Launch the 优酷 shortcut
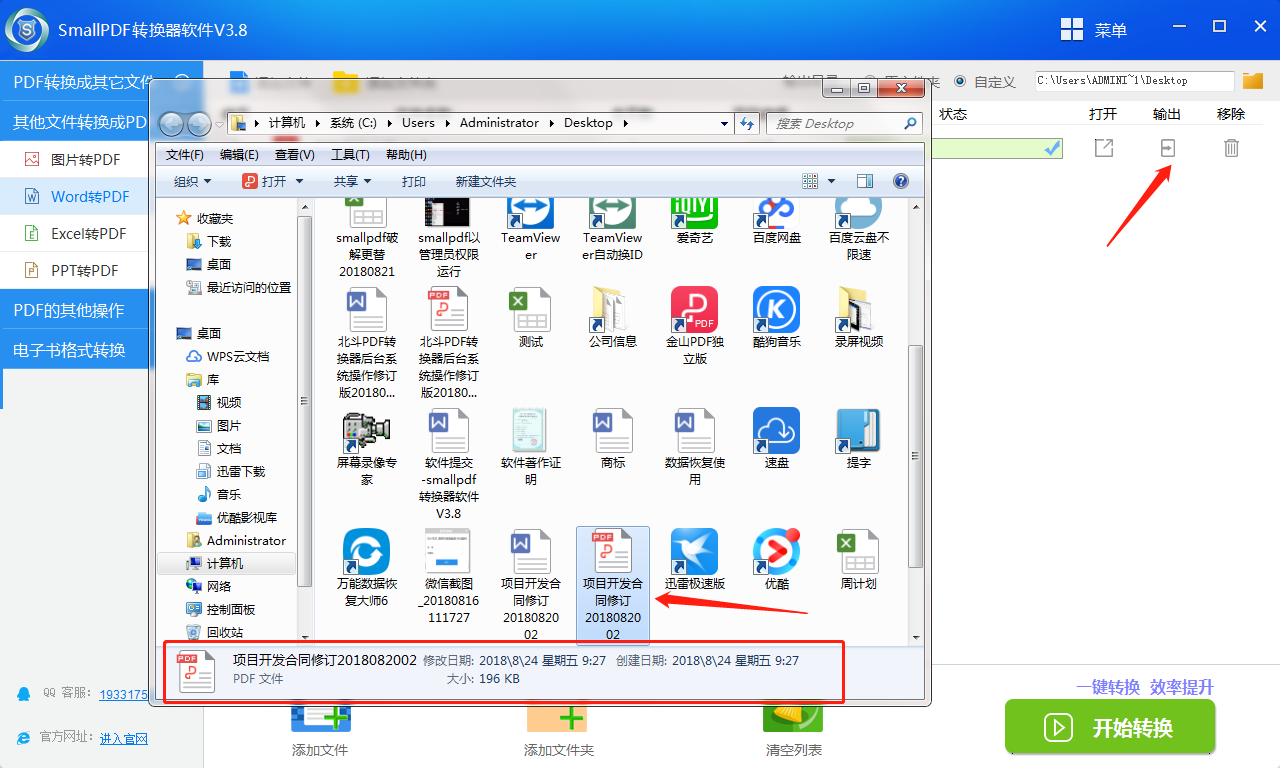This screenshot has width=1280, height=768. tap(776, 560)
